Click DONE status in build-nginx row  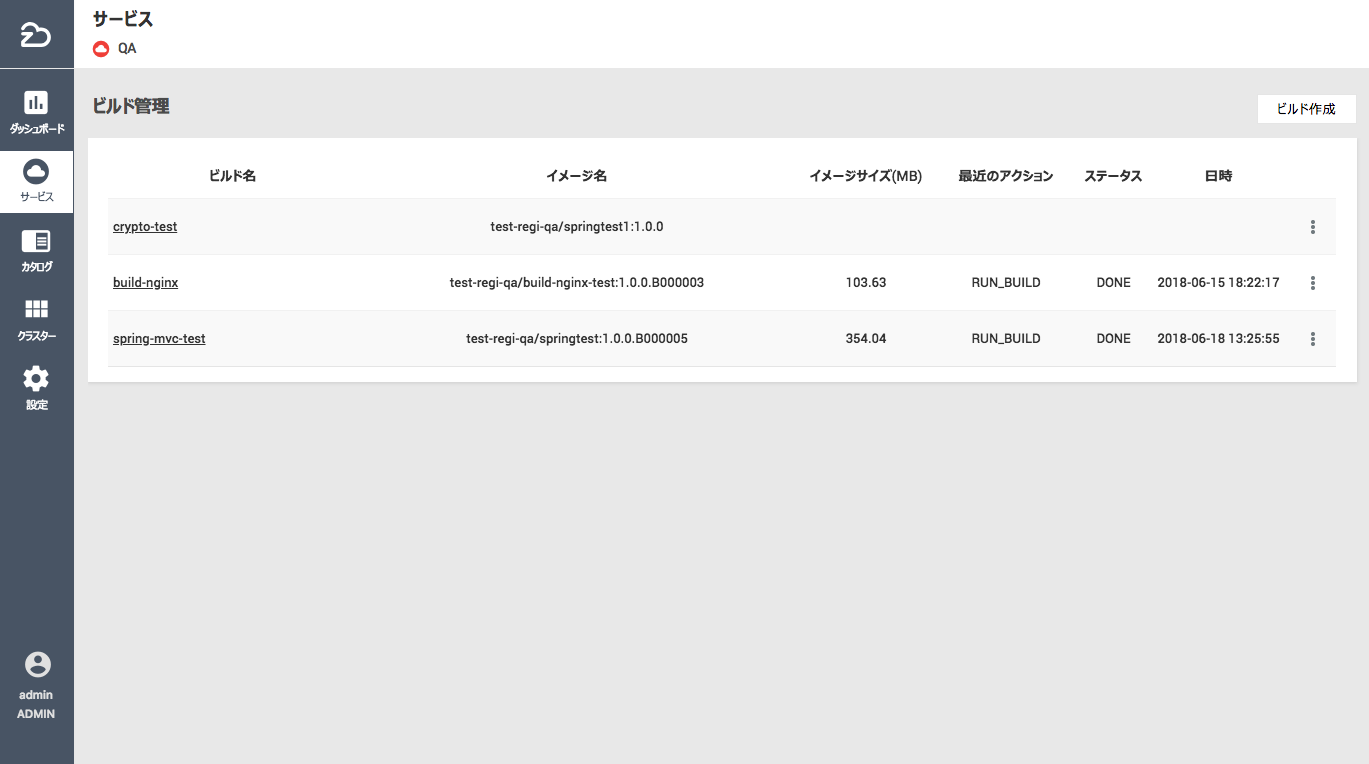[x=1113, y=283]
